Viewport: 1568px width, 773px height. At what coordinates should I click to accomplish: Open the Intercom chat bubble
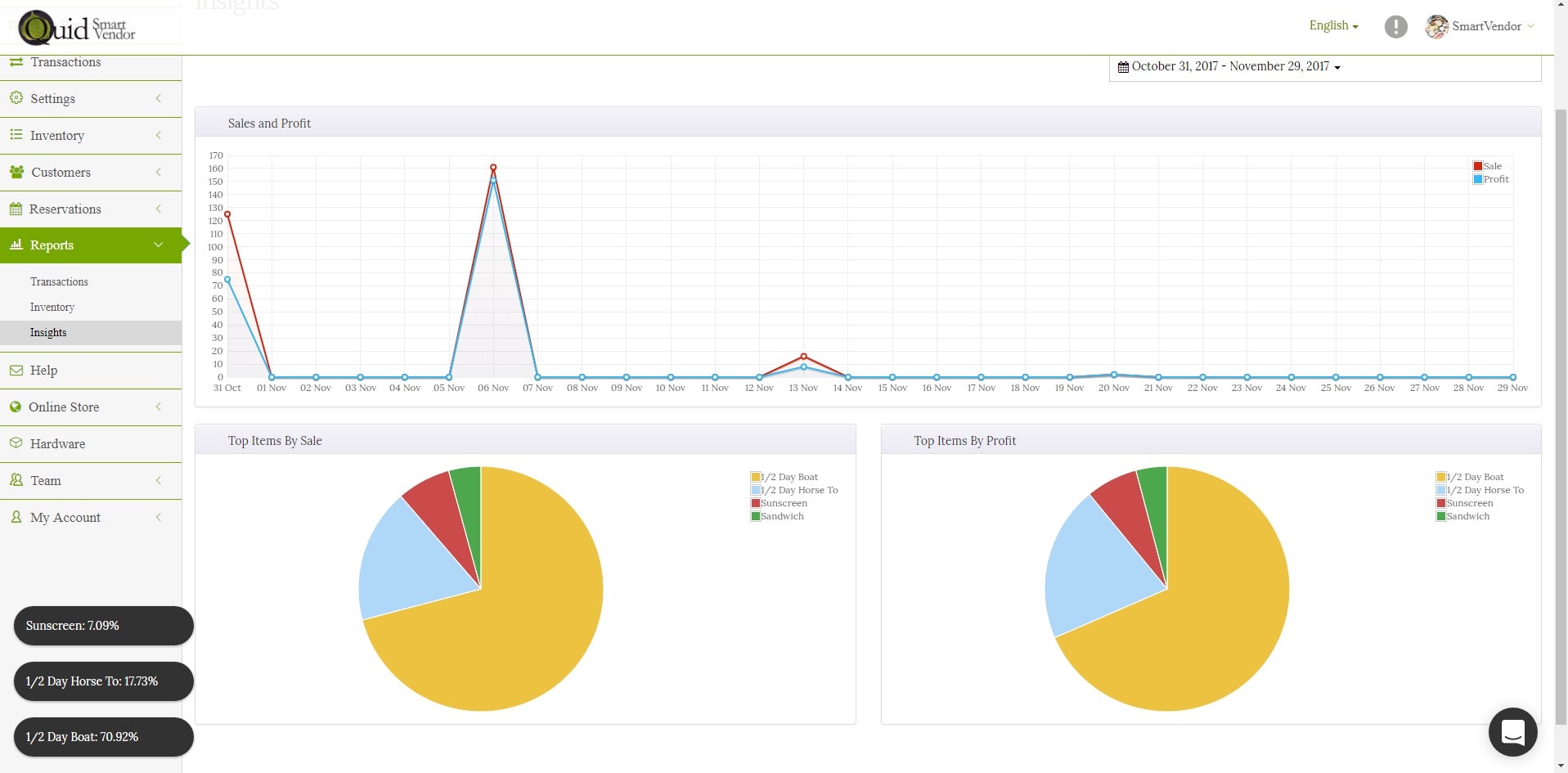[1512, 732]
